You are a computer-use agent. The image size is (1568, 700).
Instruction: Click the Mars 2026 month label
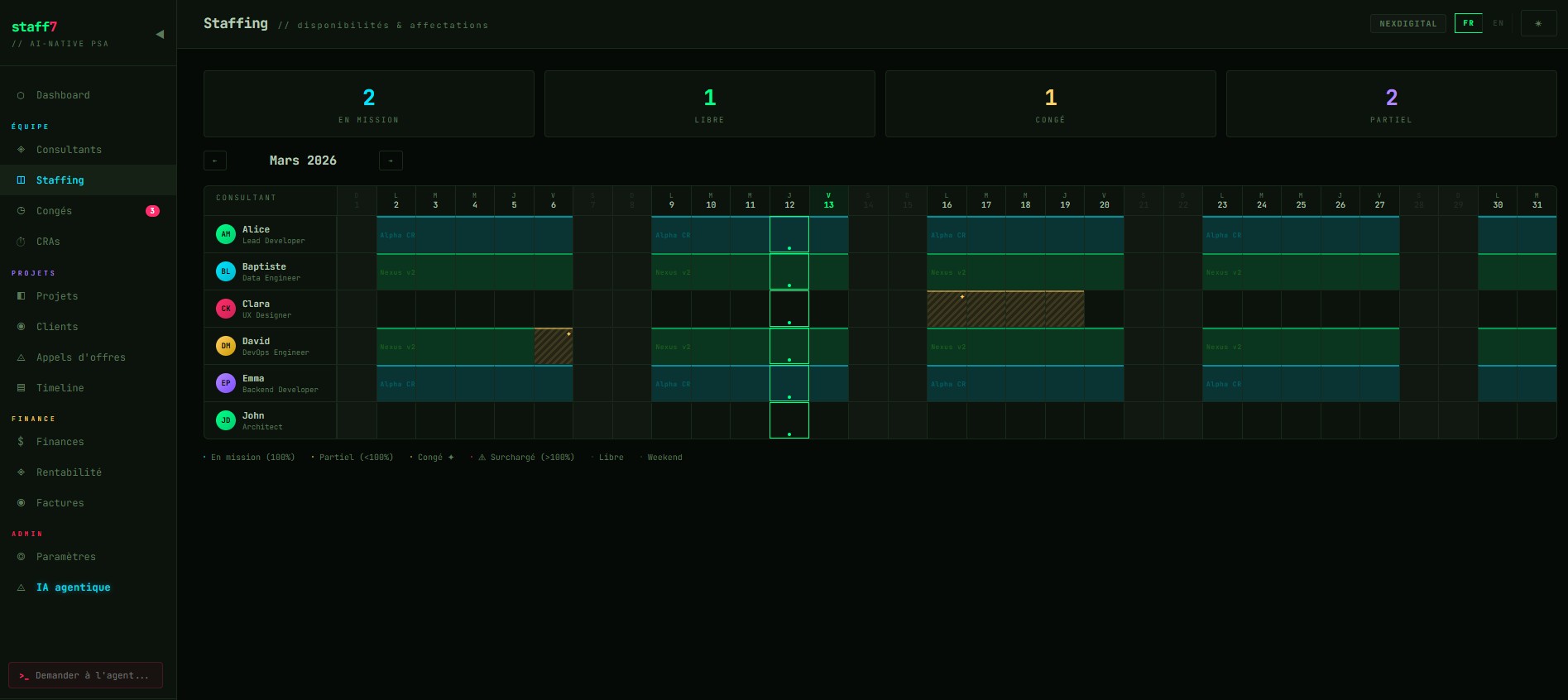pos(303,161)
